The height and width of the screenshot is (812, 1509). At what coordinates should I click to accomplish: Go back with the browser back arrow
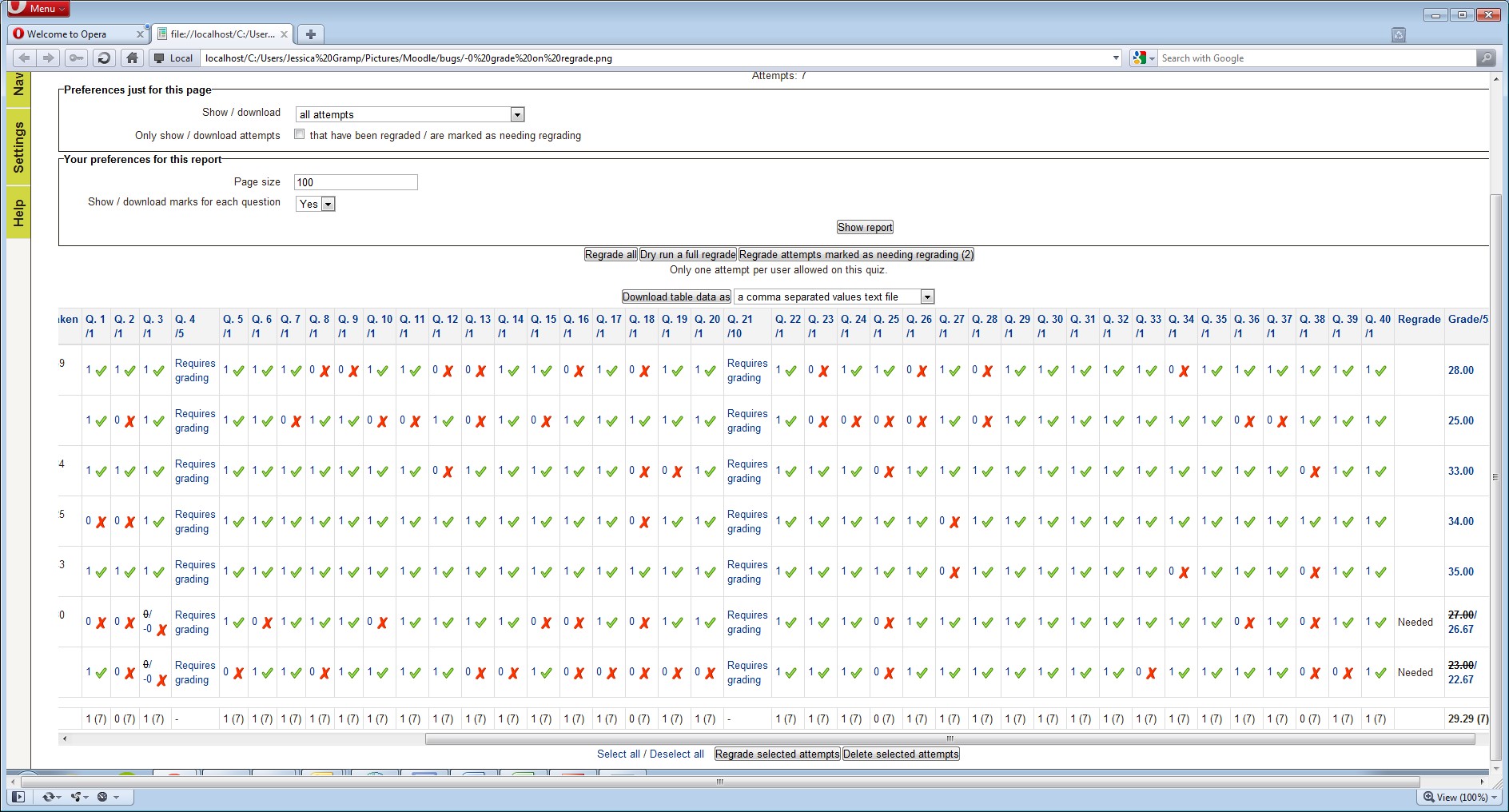point(24,58)
